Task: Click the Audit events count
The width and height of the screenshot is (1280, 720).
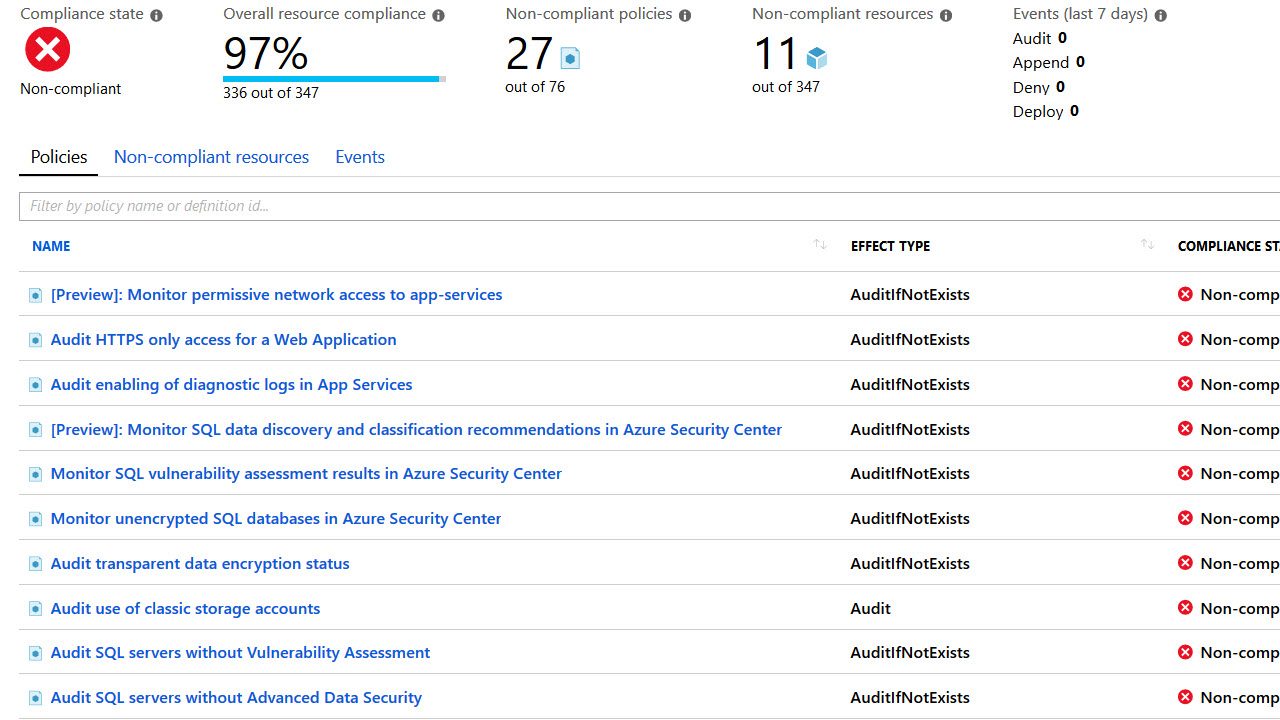Action: 1062,38
